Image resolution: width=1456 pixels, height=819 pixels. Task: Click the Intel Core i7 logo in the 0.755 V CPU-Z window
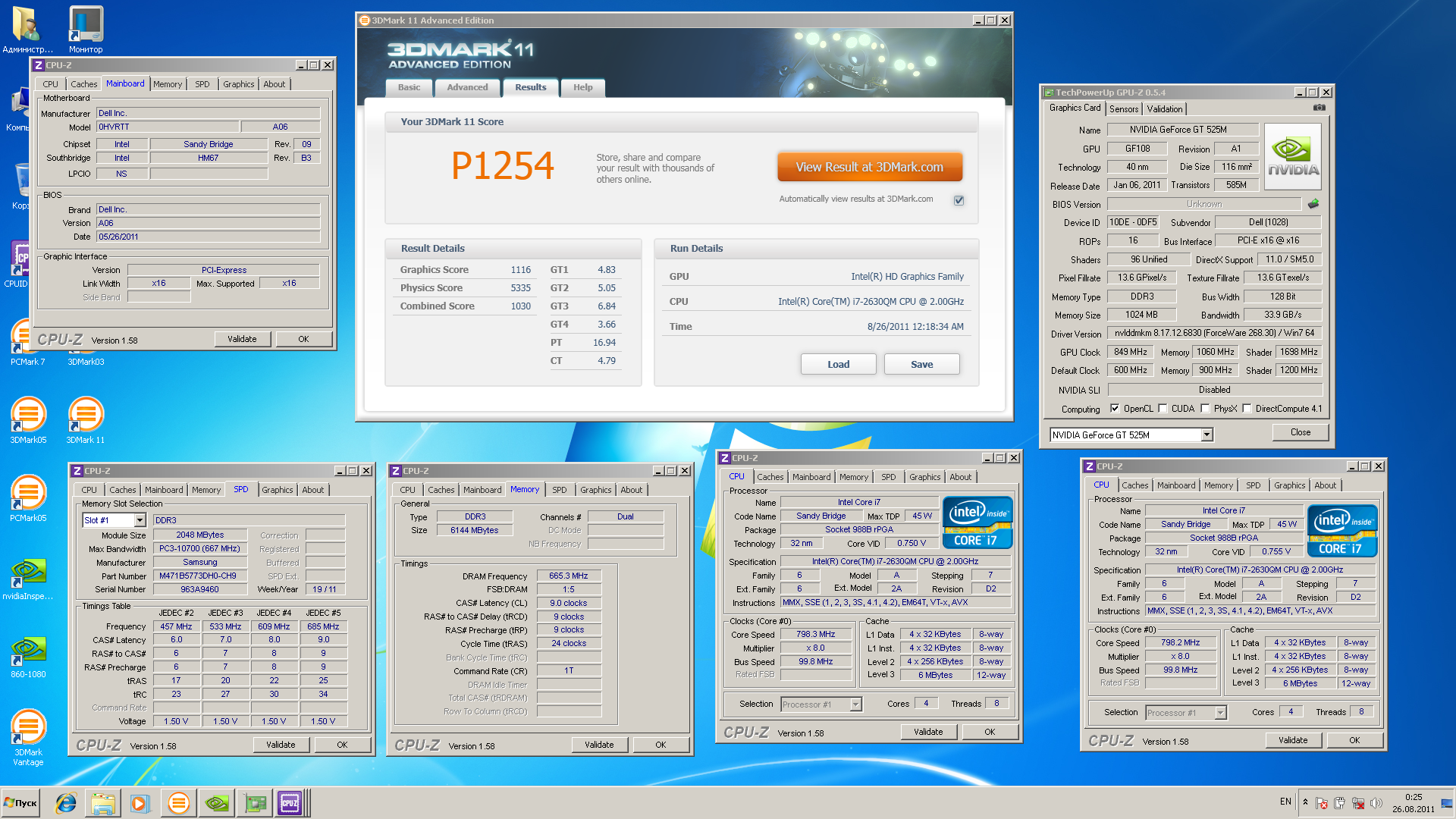click(1342, 531)
